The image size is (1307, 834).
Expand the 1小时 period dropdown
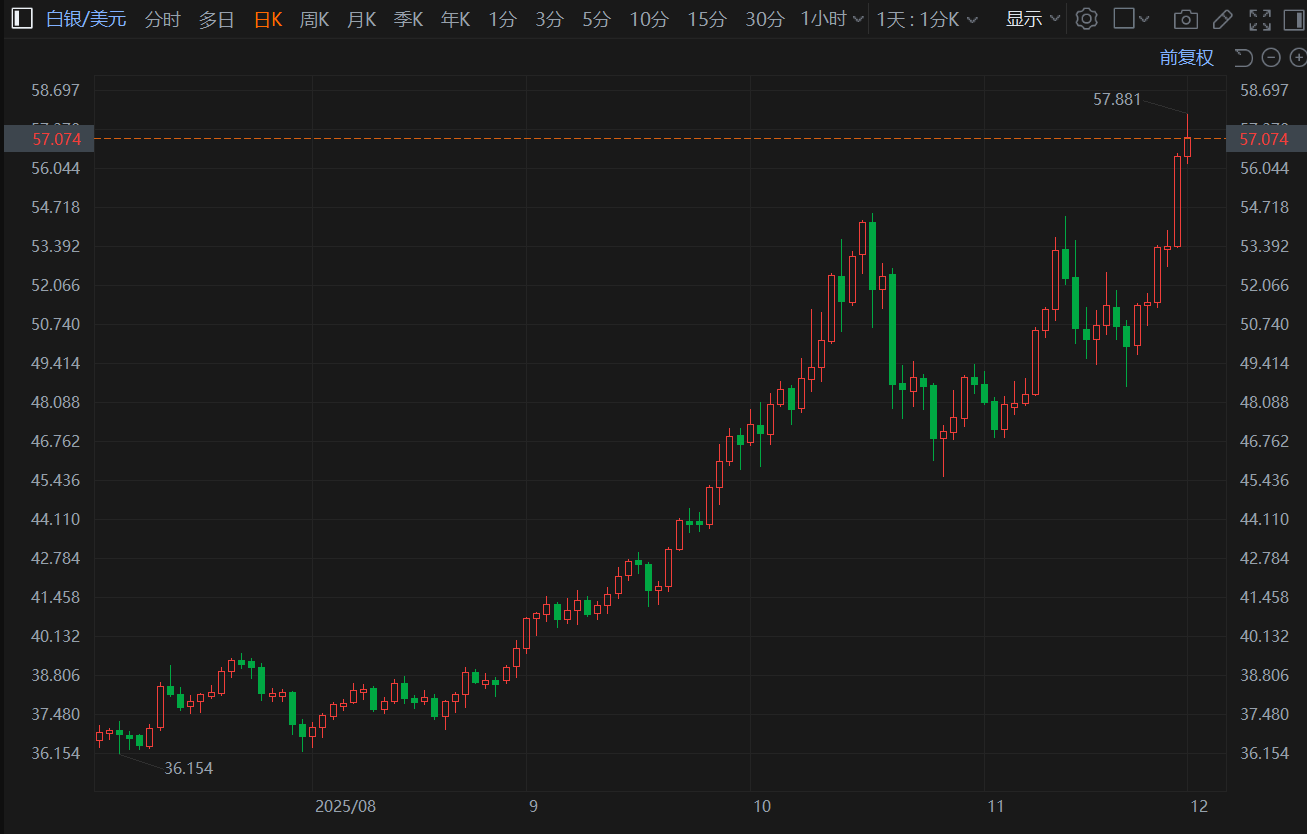pyautogui.click(x=832, y=19)
